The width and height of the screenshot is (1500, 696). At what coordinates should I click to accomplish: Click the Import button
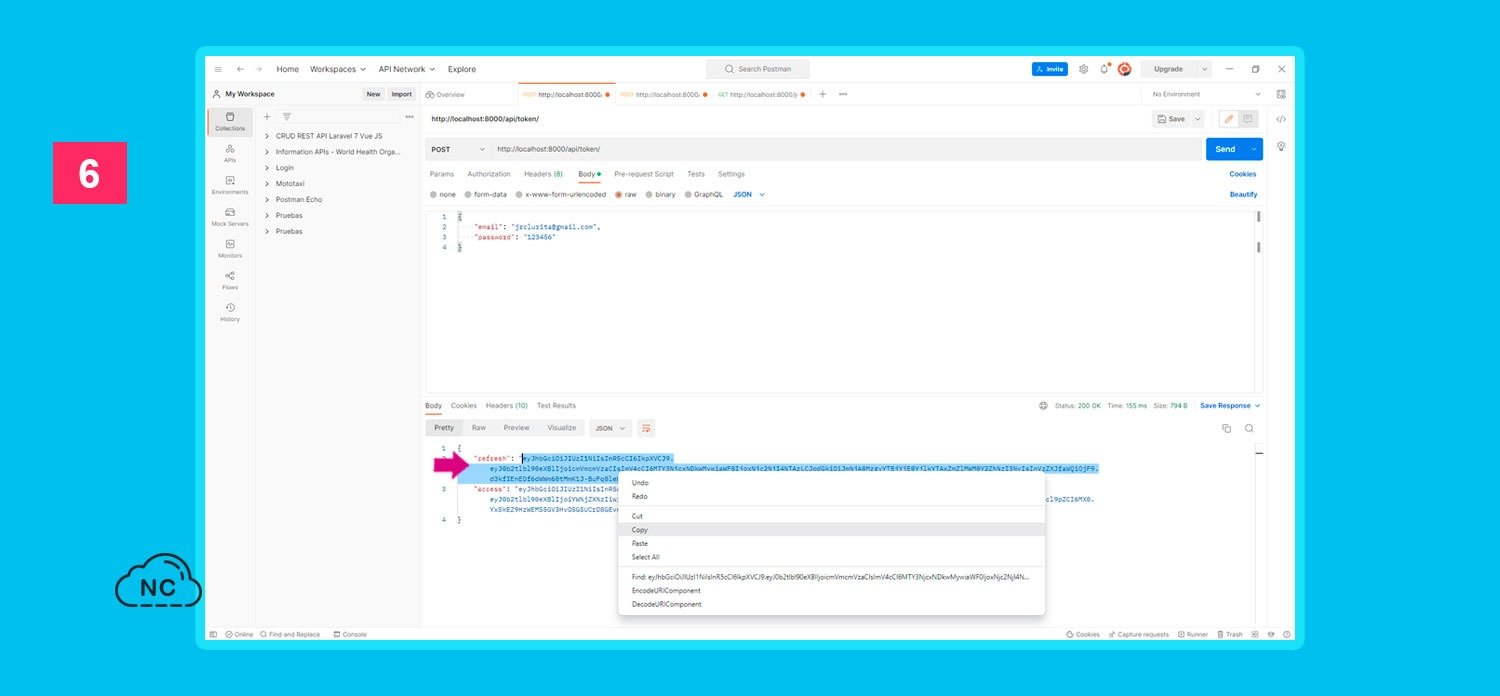[402, 94]
